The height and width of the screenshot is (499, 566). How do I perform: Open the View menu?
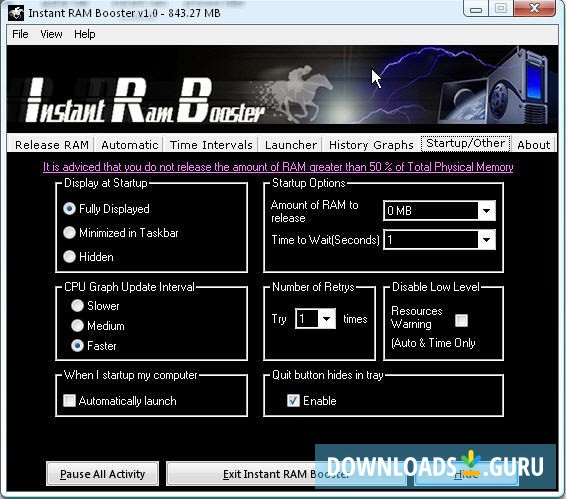(x=51, y=34)
